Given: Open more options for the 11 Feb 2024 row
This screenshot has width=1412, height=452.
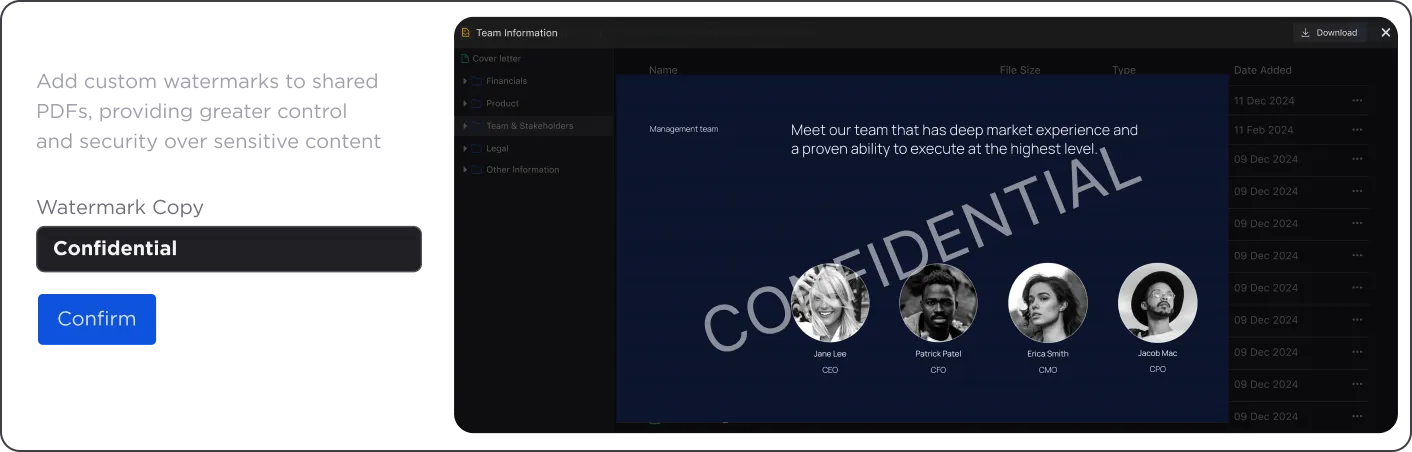Looking at the screenshot, I should click(x=1357, y=130).
